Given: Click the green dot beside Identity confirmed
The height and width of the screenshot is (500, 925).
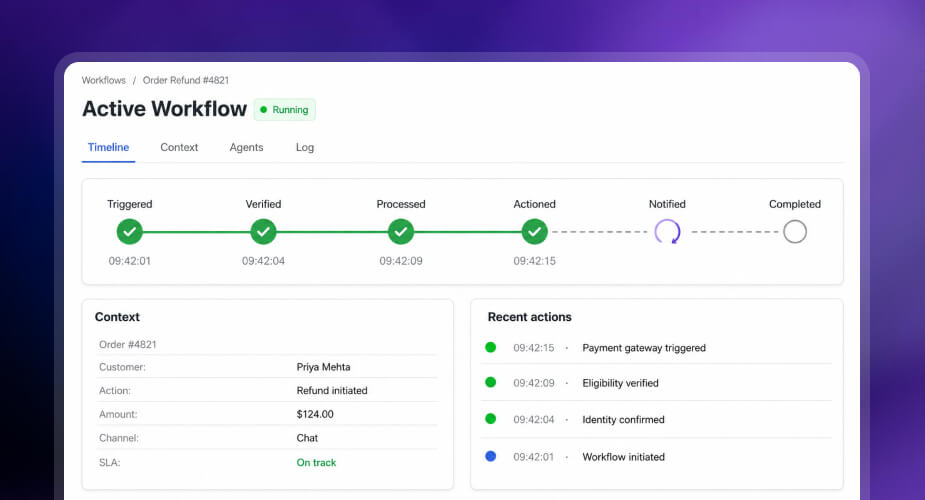Looking at the screenshot, I should pos(490,419).
